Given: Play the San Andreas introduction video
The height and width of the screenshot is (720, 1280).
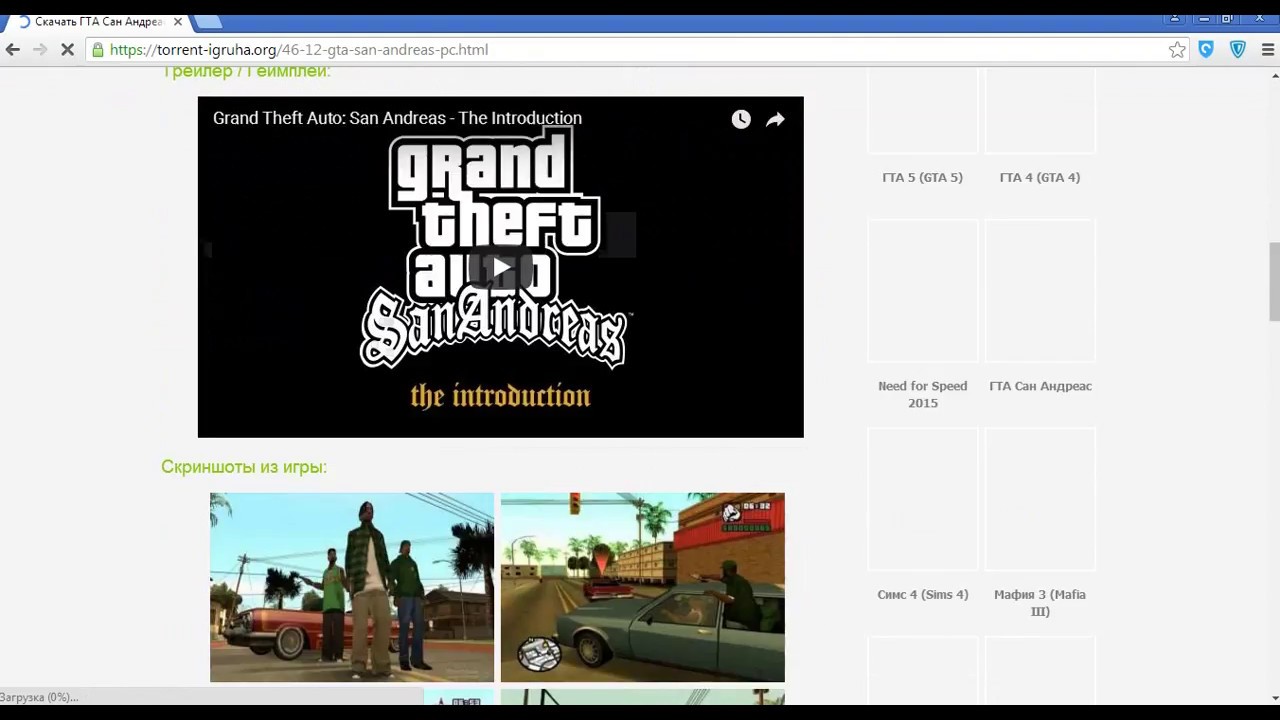Looking at the screenshot, I should click(500, 267).
